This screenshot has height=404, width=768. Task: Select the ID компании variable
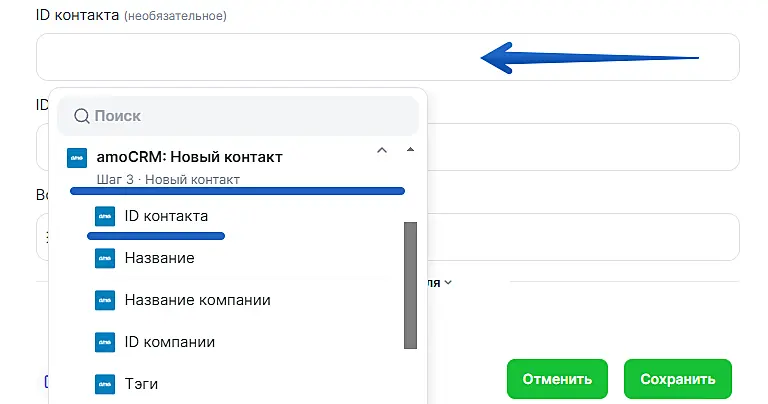point(169,342)
